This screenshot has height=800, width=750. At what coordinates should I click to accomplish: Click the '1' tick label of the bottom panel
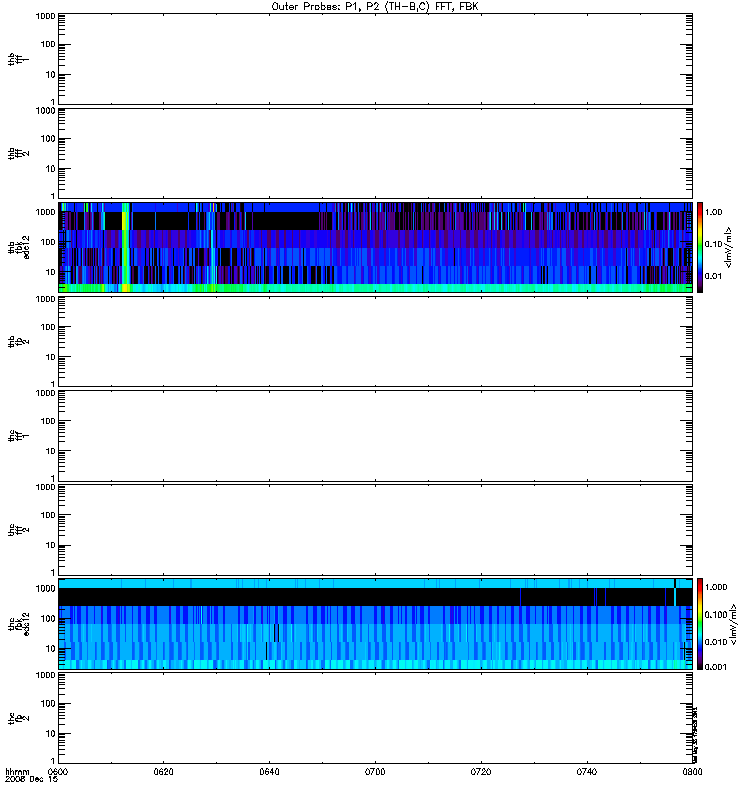click(x=53, y=761)
